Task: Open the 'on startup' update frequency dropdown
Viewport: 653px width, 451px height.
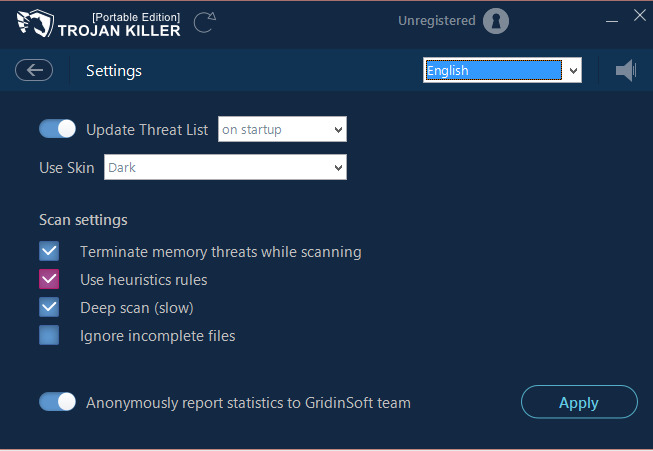Action: (x=282, y=129)
